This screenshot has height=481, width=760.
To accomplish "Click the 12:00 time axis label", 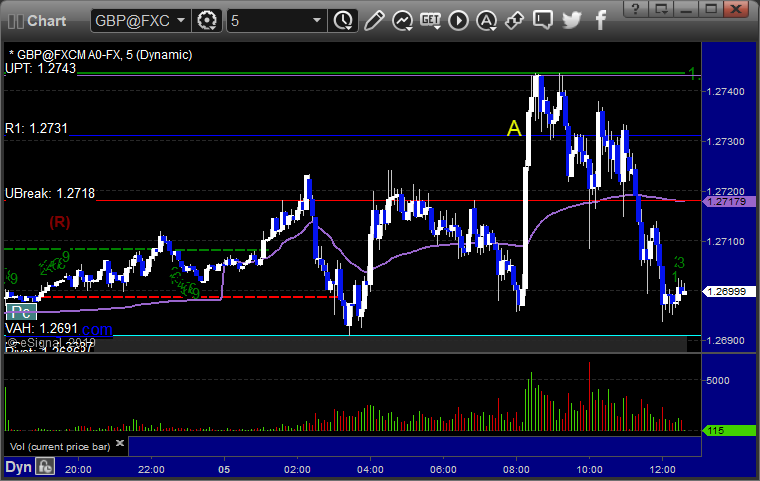I will point(662,469).
